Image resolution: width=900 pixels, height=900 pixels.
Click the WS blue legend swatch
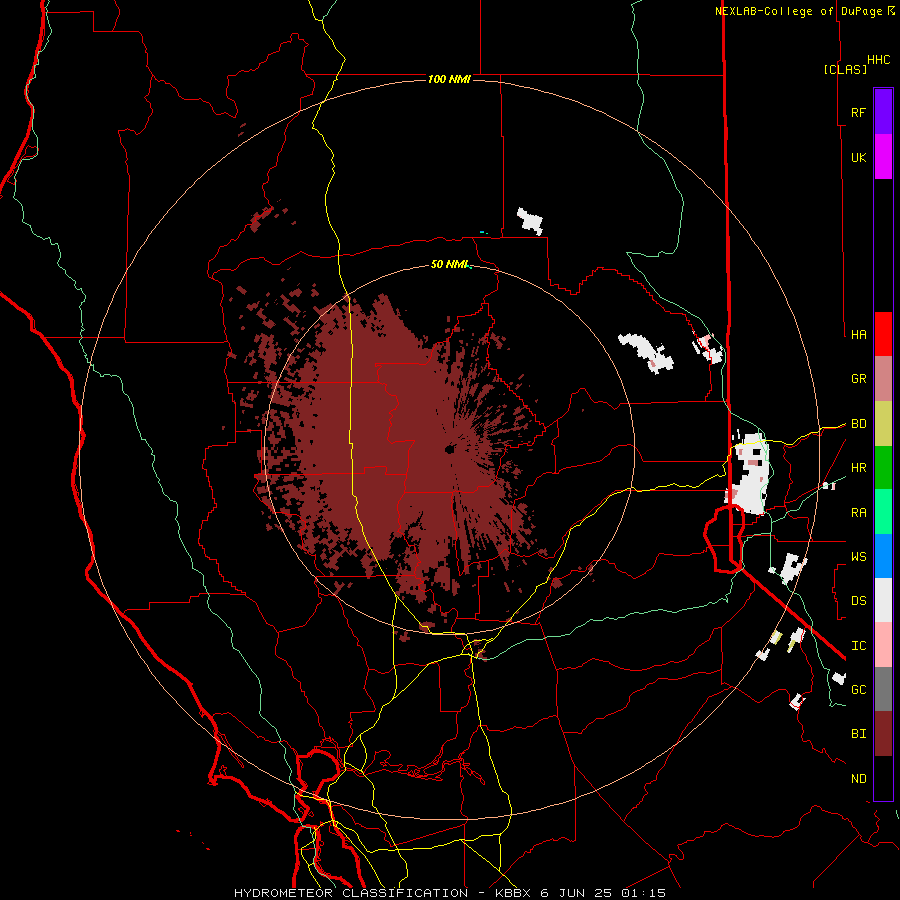point(883,556)
